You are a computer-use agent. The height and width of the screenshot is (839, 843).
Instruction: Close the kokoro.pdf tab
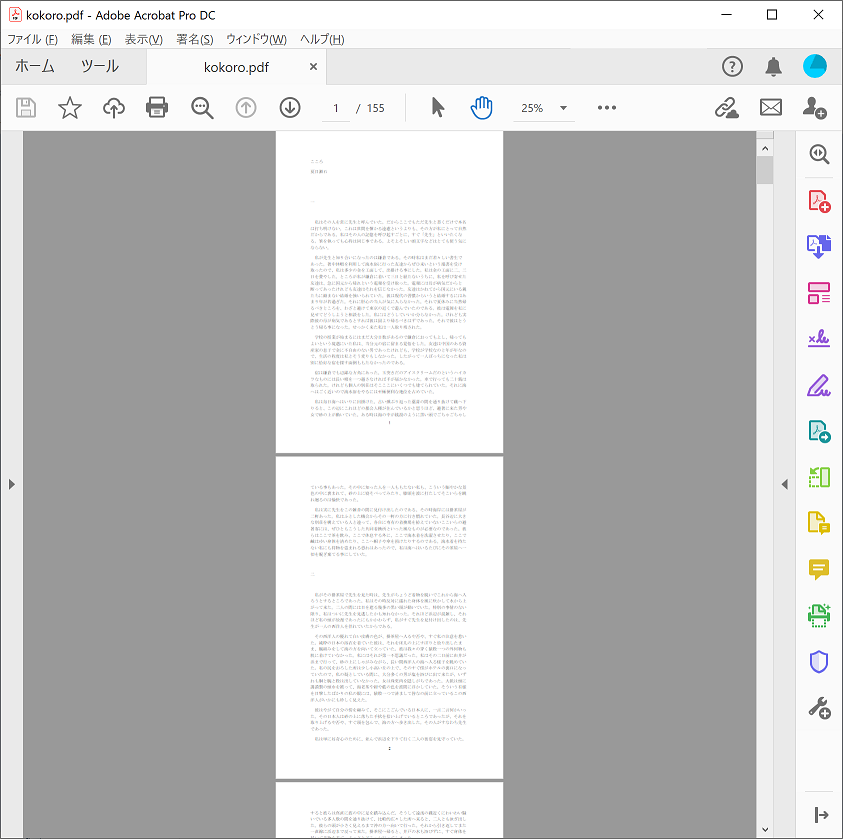[313, 67]
